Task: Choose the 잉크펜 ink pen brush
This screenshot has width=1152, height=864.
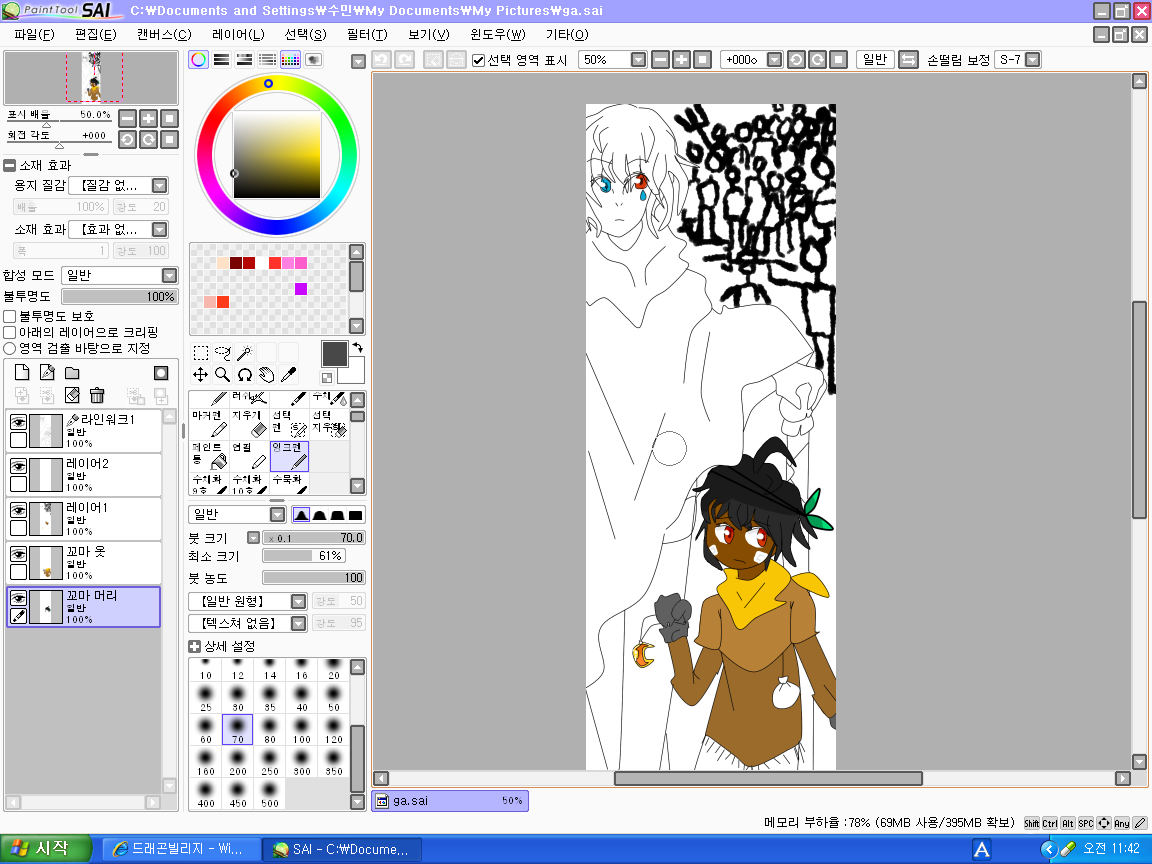Action: coord(289,456)
